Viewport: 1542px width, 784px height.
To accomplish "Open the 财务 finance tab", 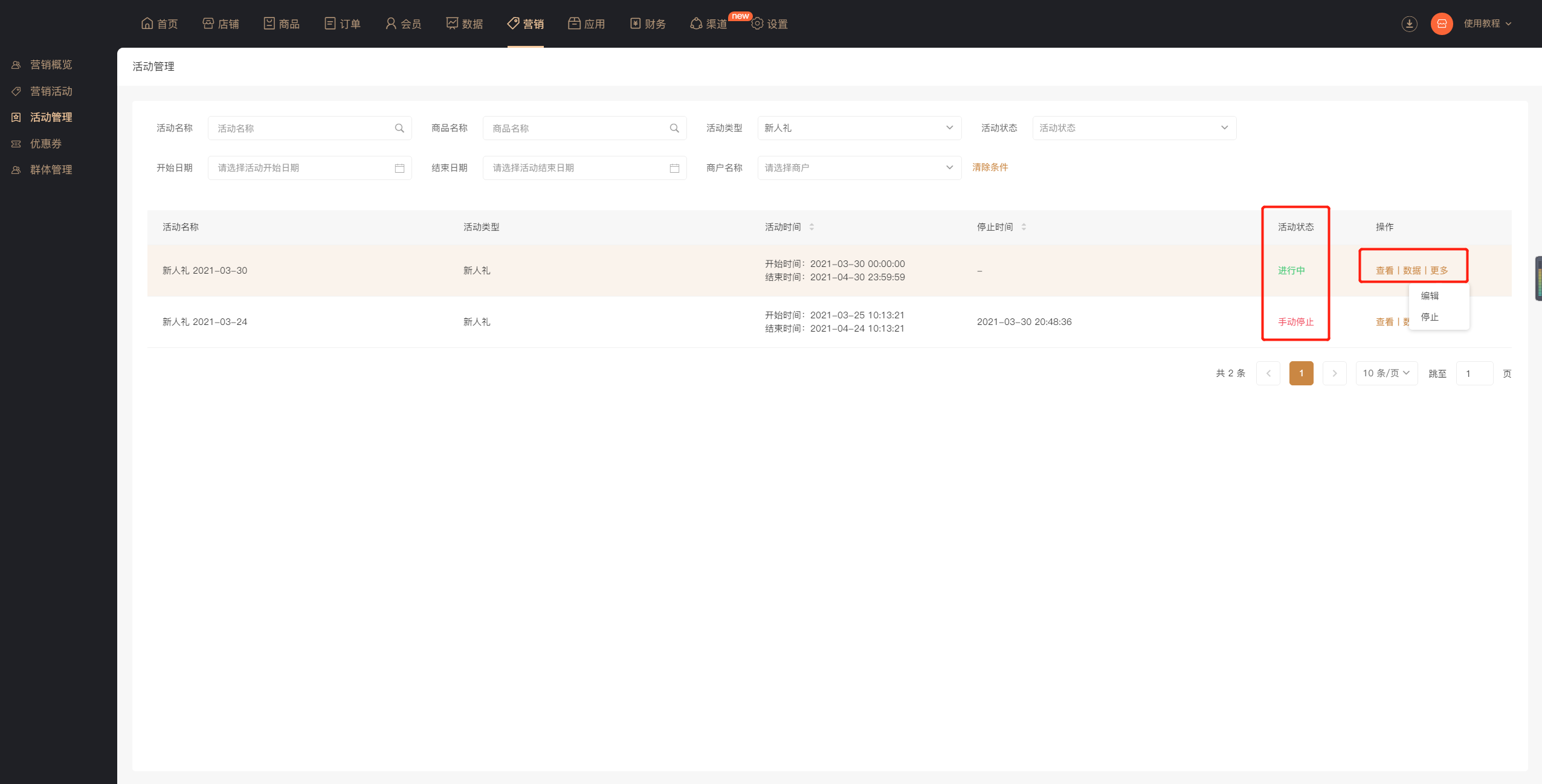I will 648,24.
